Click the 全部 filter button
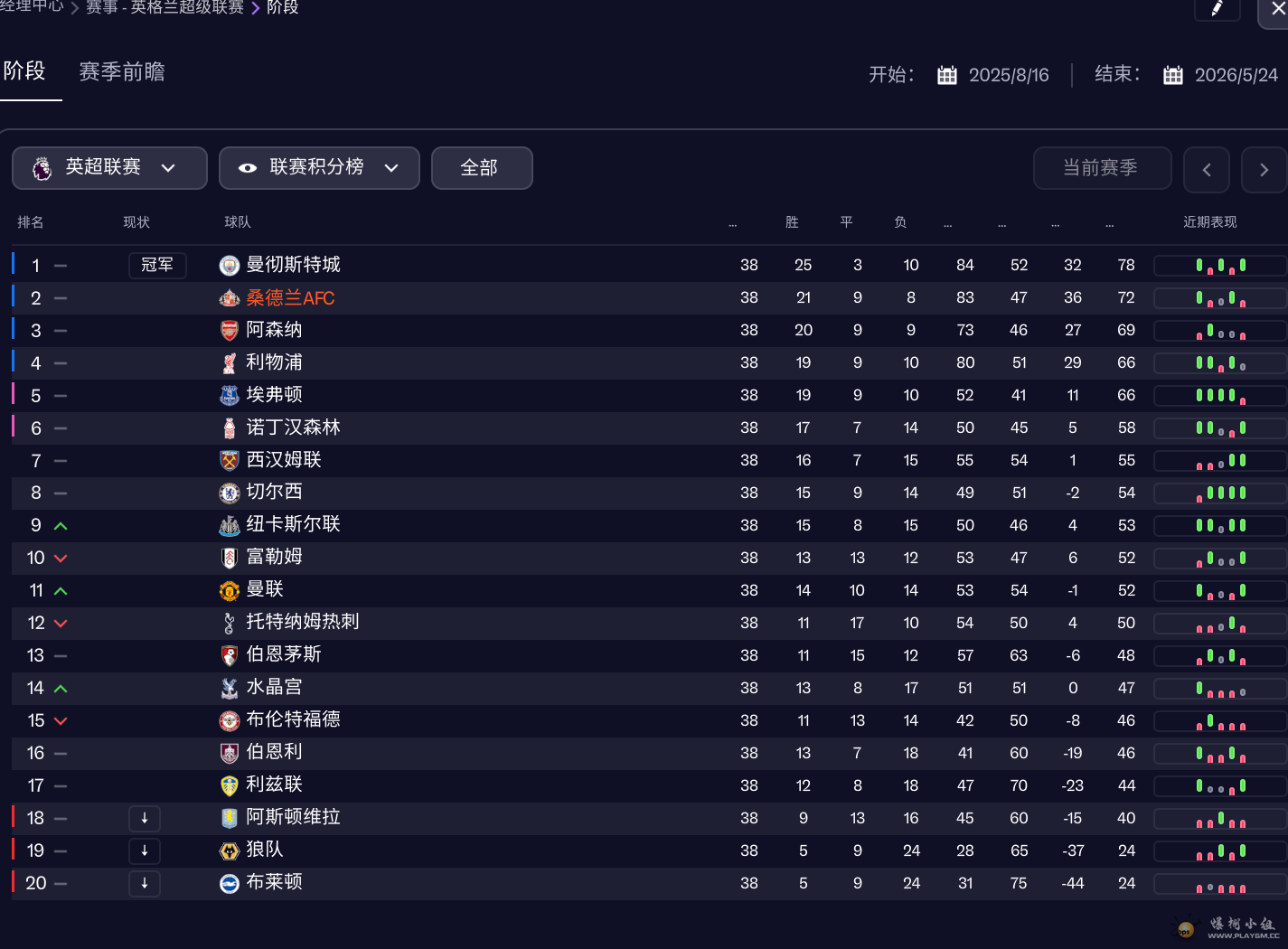The height and width of the screenshot is (949, 1288). point(481,168)
